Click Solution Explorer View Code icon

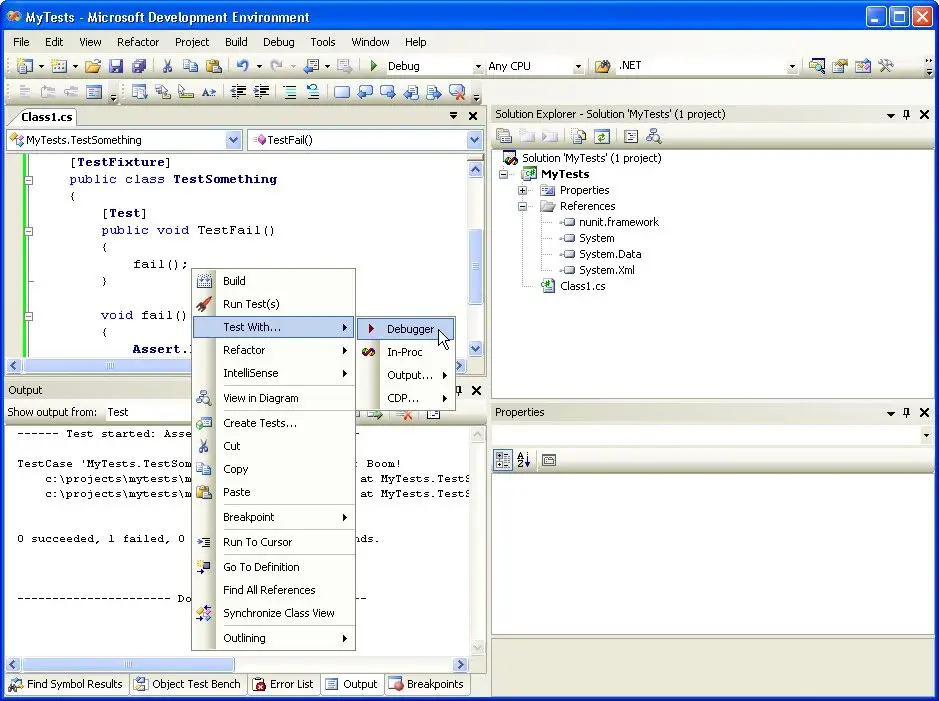631,136
